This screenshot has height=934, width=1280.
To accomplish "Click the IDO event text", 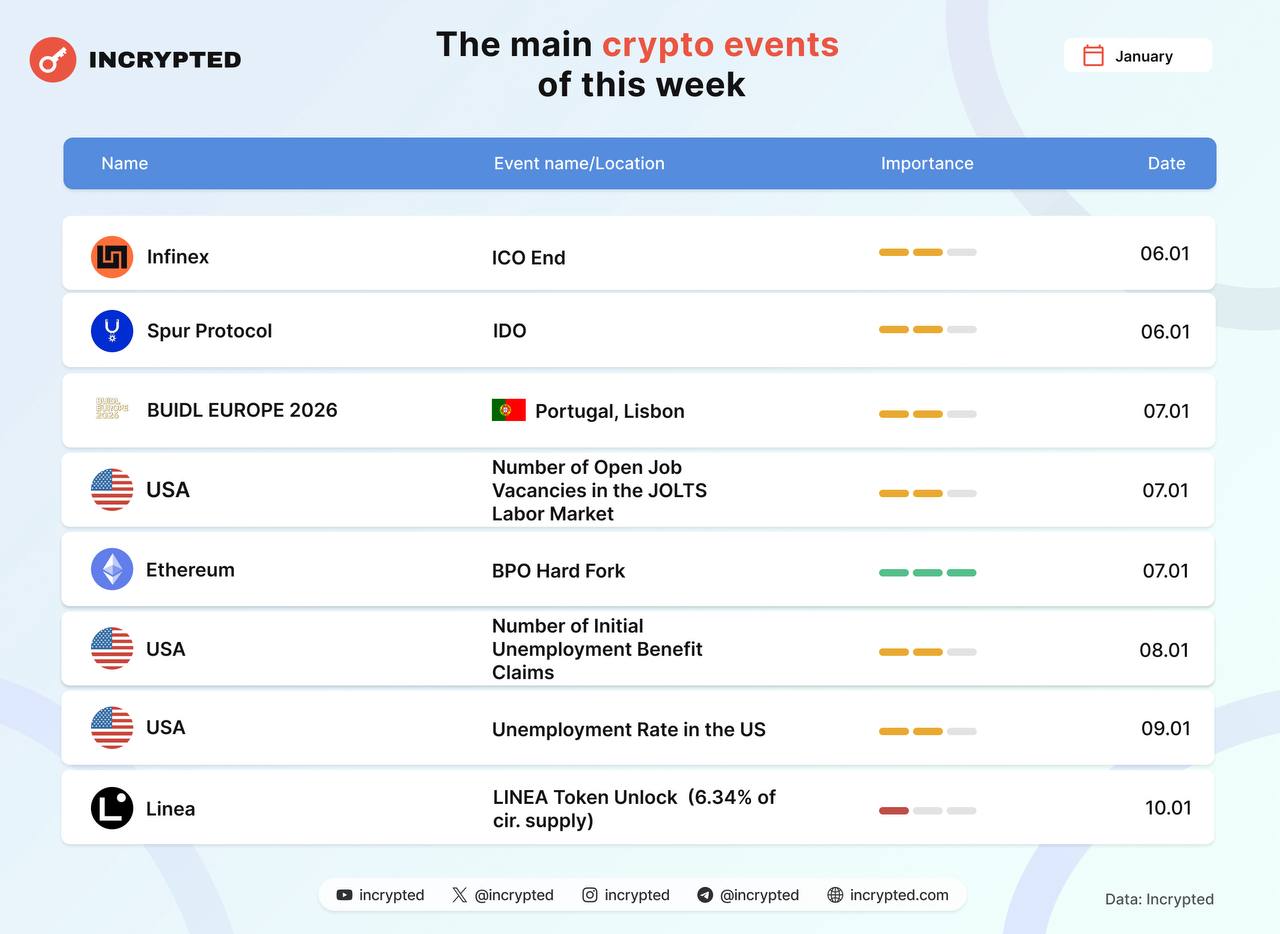I will pos(509,331).
